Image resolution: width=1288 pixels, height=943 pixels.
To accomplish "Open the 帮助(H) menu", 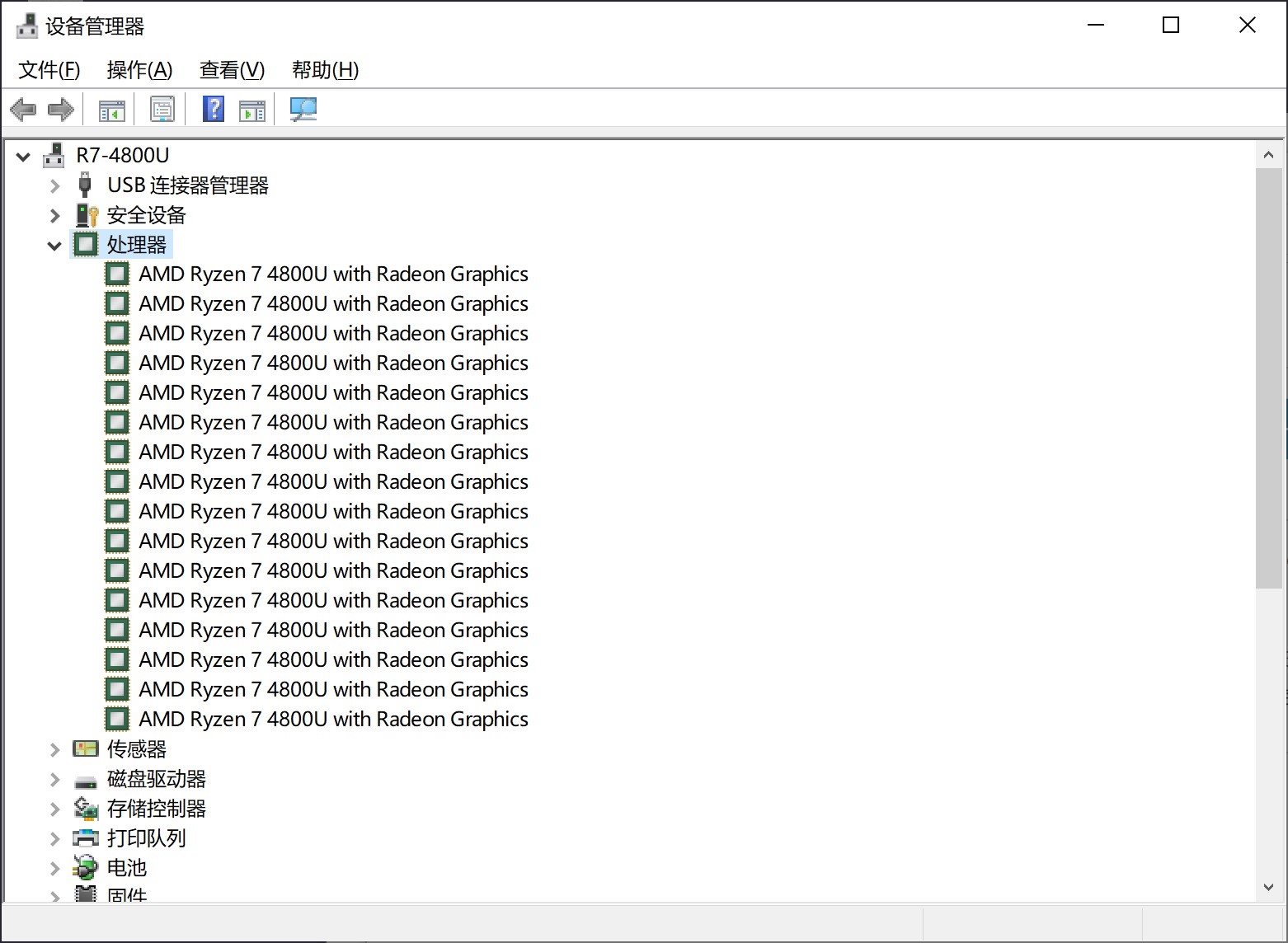I will coord(326,70).
